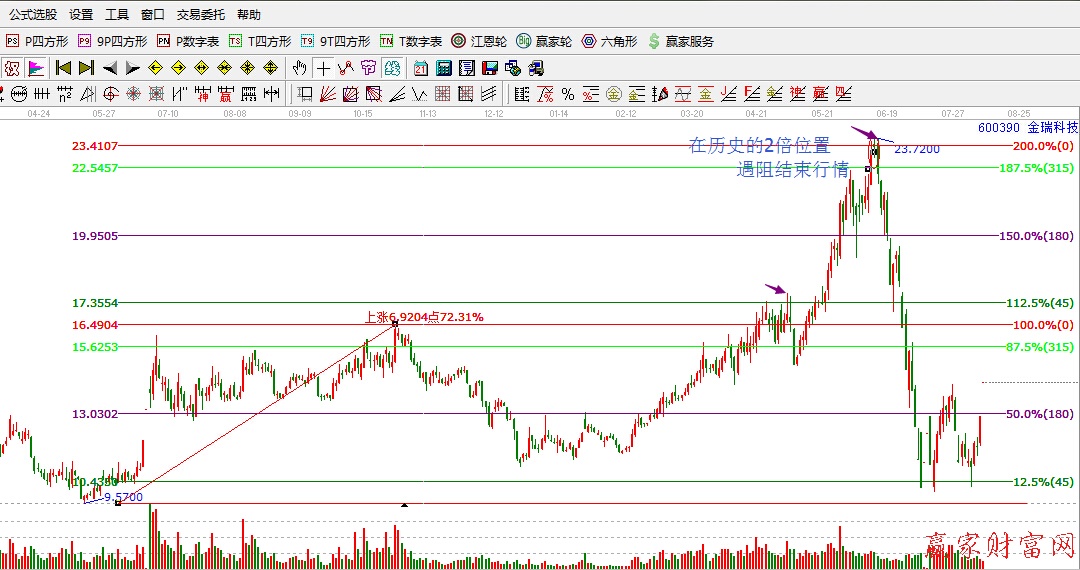Open the 交易委托 menu
Image resolution: width=1080 pixels, height=570 pixels.
201,15
